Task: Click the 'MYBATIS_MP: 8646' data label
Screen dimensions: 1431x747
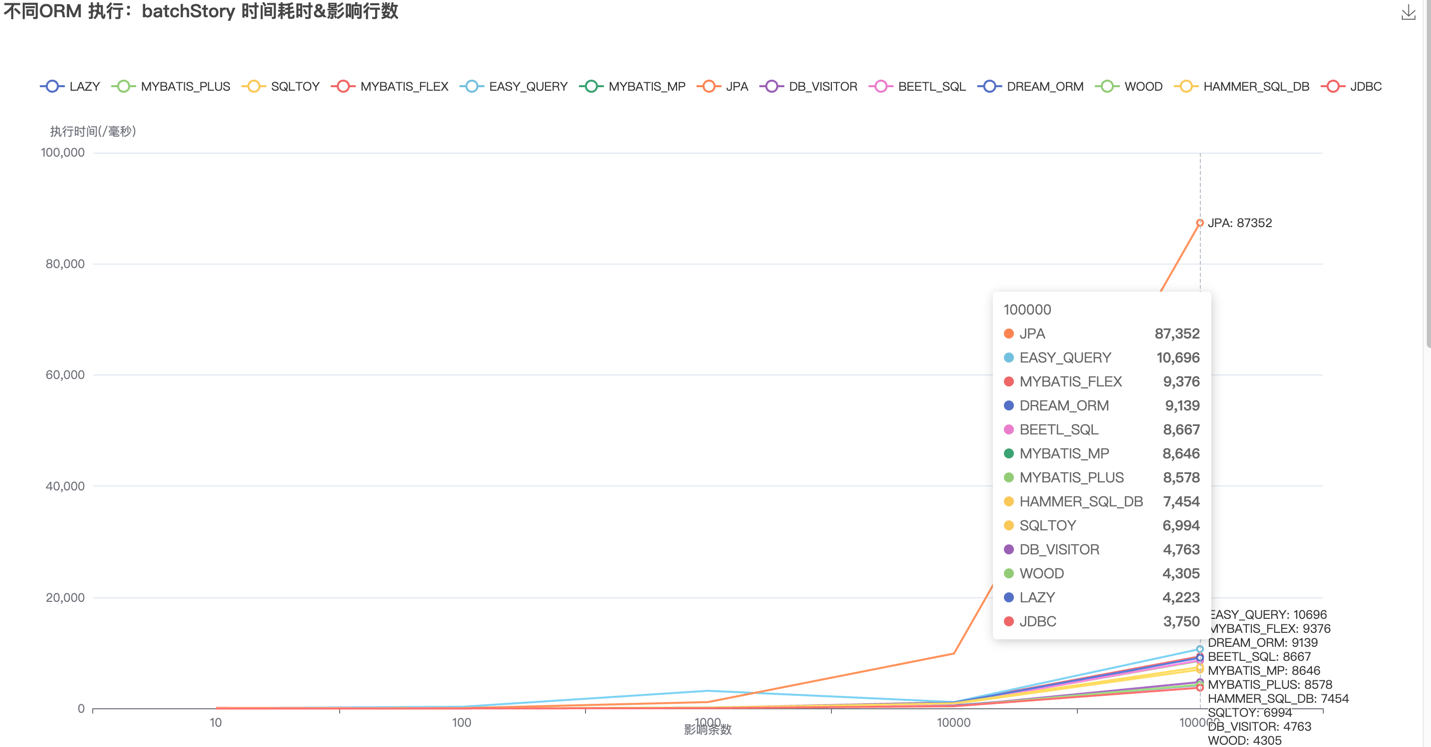Action: (x=1264, y=671)
